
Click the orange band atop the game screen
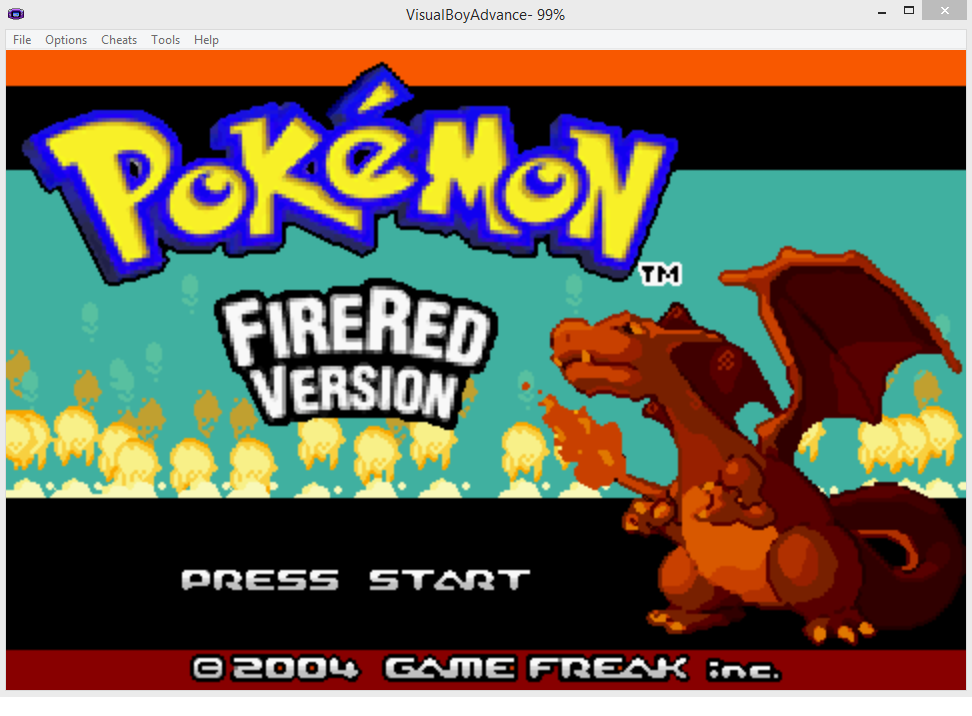click(486, 68)
